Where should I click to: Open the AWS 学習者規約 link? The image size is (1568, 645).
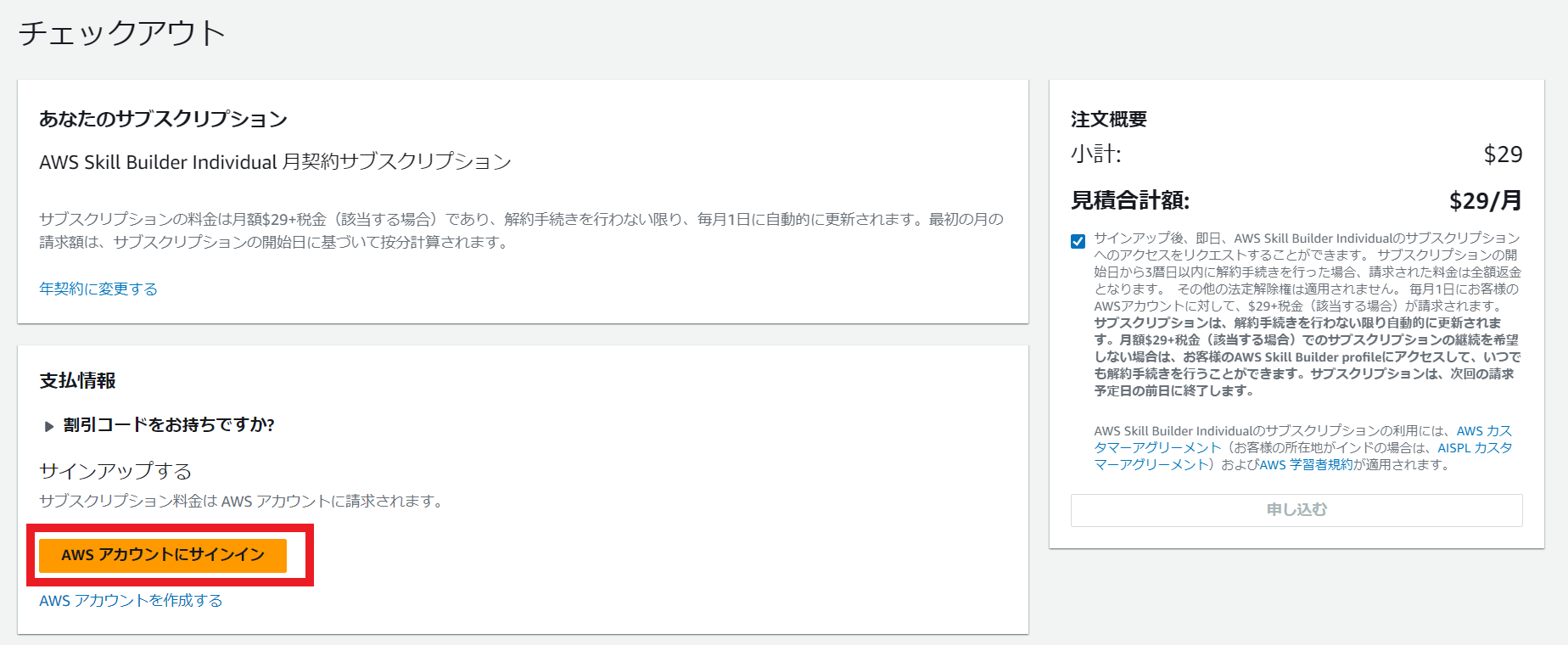coord(1306,464)
